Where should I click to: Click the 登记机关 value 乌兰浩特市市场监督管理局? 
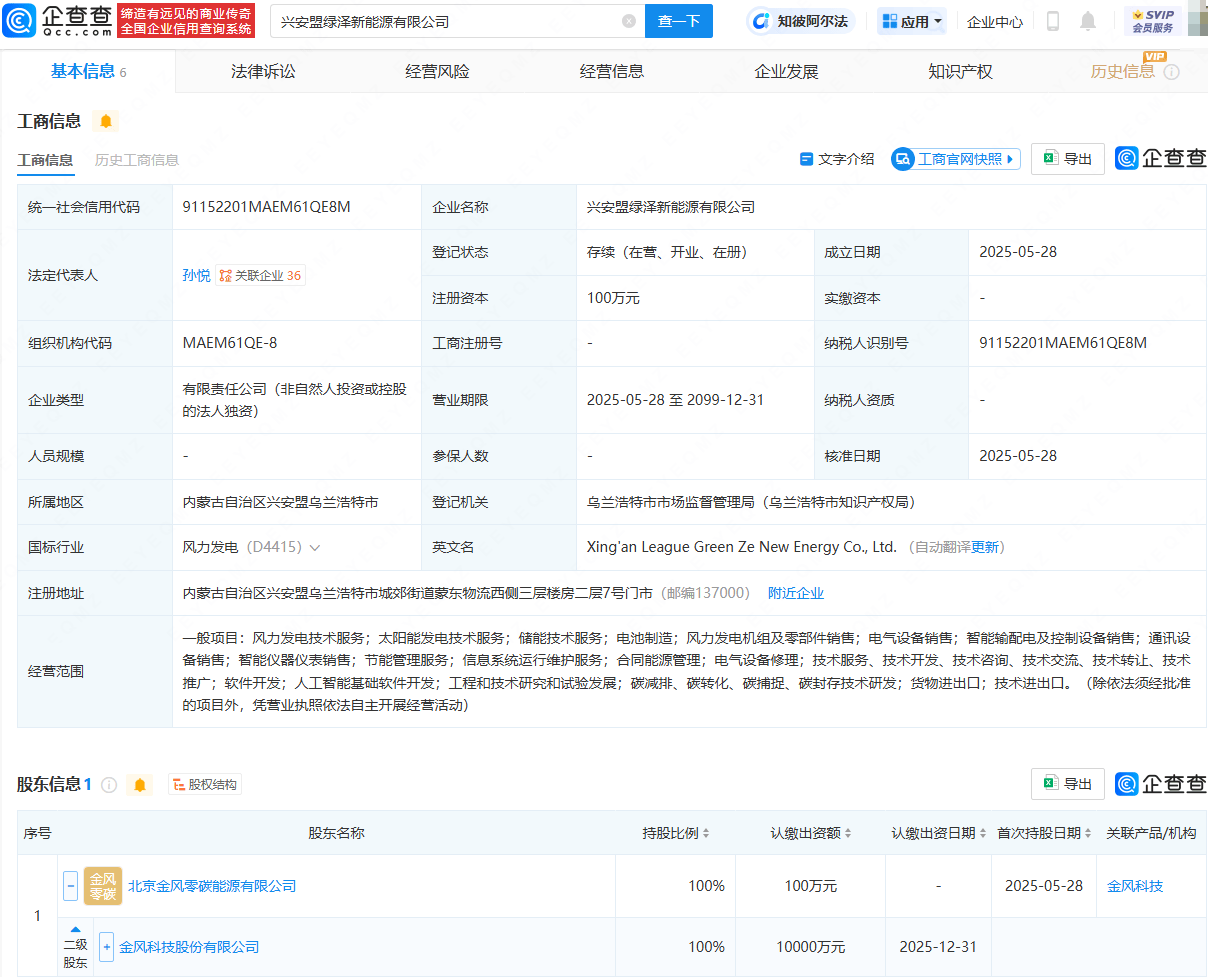[x=751, y=502]
